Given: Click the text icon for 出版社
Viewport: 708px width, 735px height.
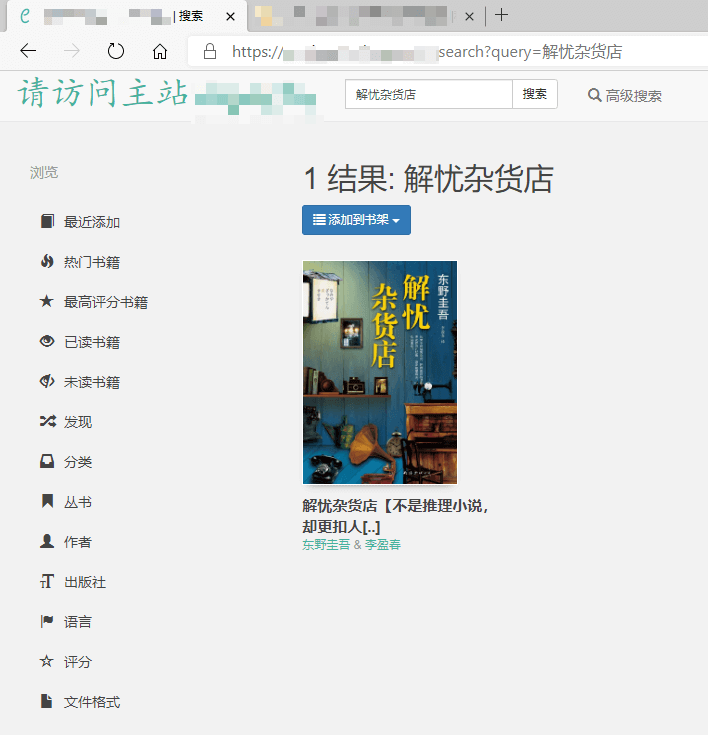Looking at the screenshot, I should tap(47, 581).
